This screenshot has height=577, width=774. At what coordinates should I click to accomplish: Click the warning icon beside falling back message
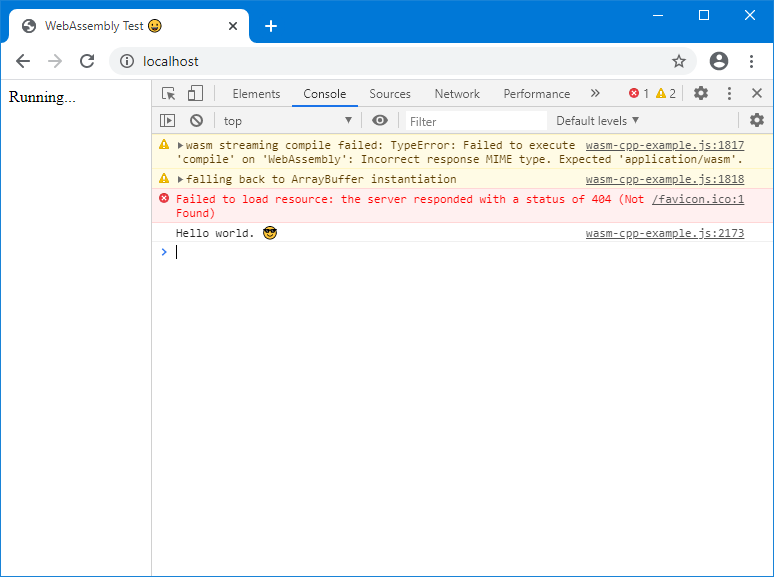point(164,179)
